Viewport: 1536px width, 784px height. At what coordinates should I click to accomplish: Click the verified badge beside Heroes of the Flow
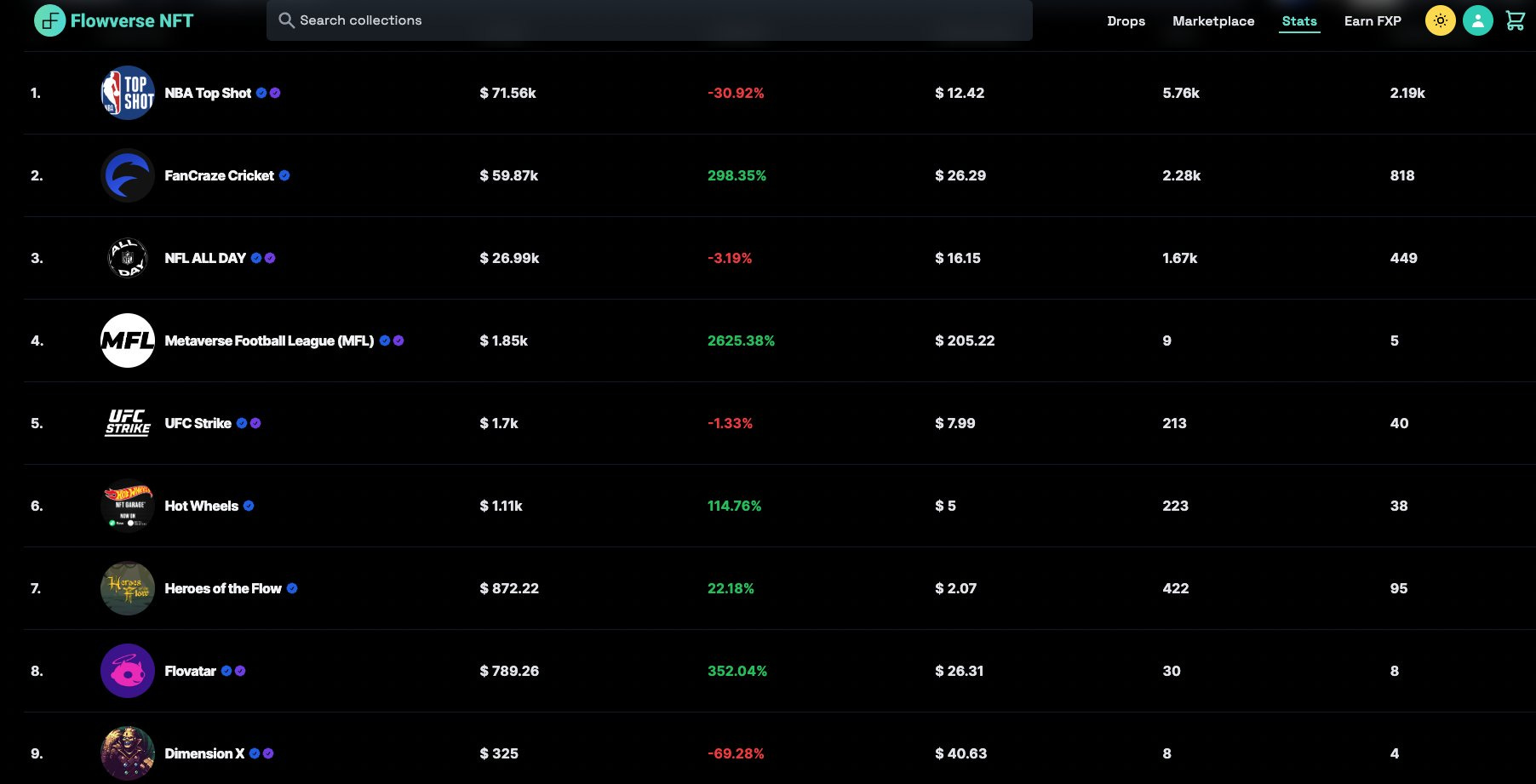coord(292,588)
